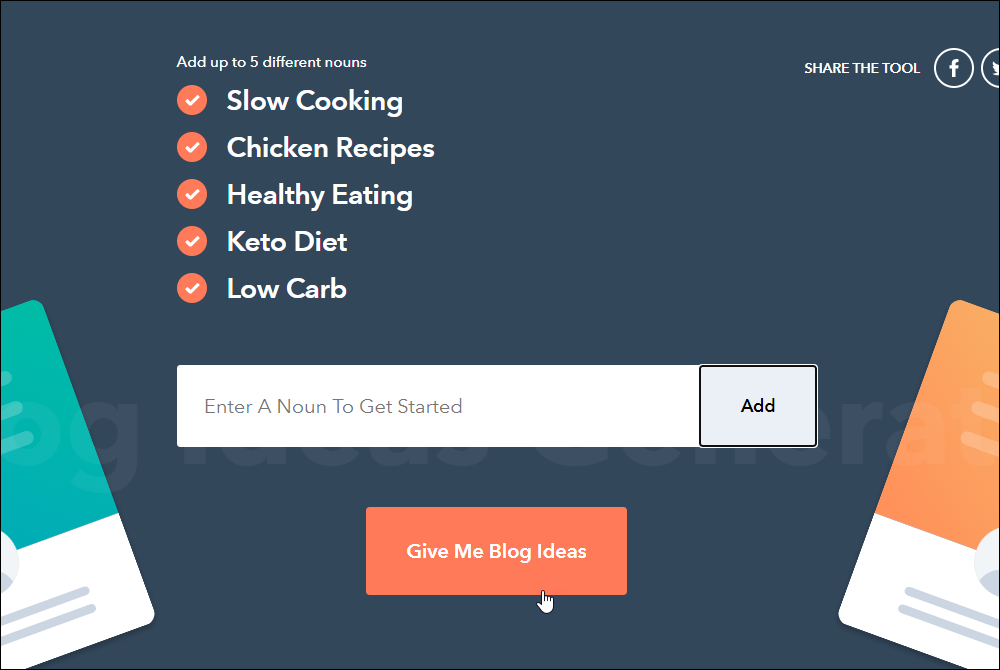1000x670 pixels.
Task: Select the Low Carb noun text
Action: 286,289
